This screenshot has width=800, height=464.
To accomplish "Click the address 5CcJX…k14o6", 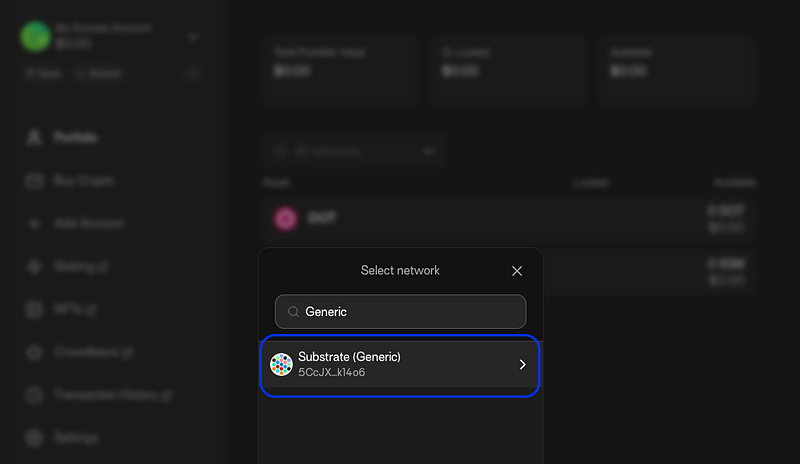I will [332, 373].
